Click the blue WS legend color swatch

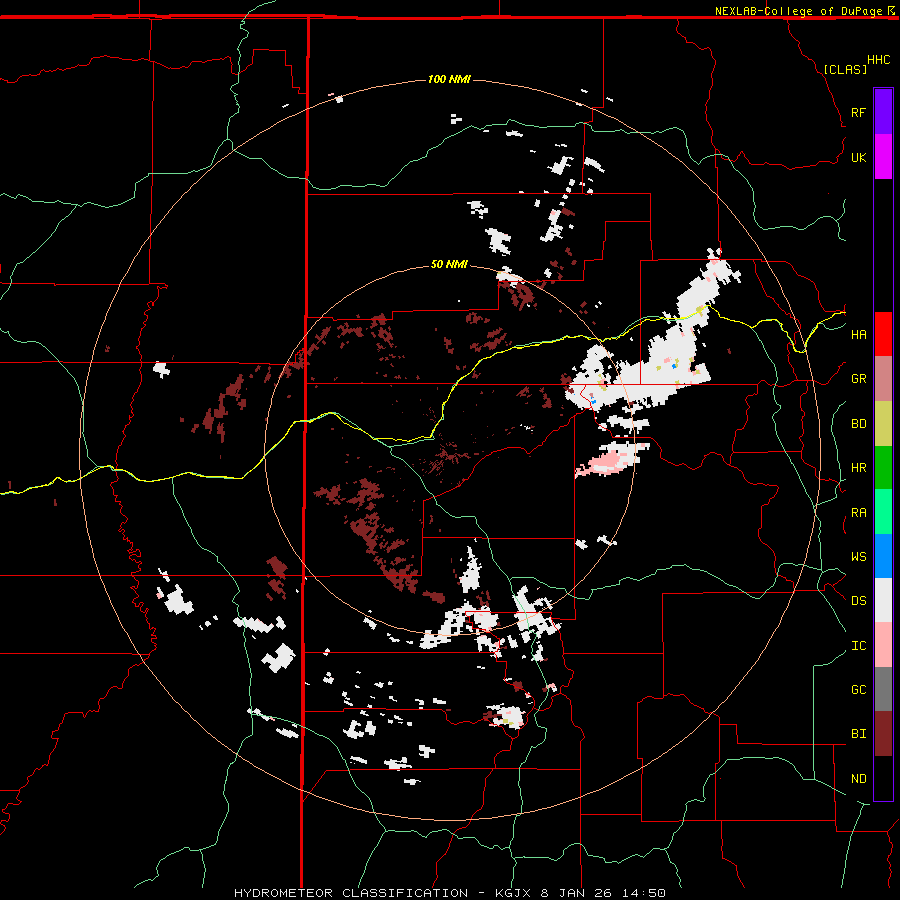pyautogui.click(x=883, y=556)
